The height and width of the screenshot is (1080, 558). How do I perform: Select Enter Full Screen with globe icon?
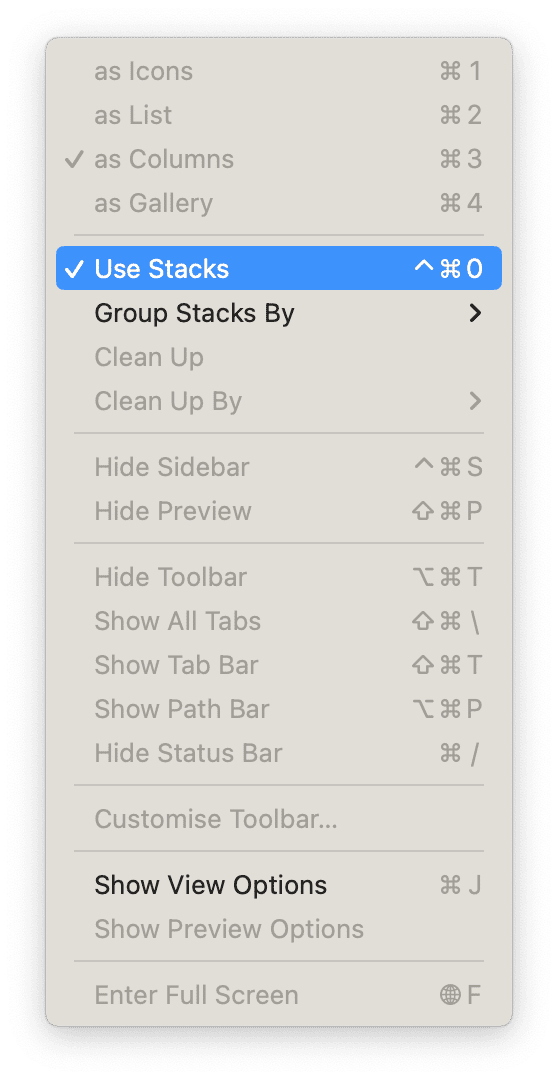click(278, 995)
